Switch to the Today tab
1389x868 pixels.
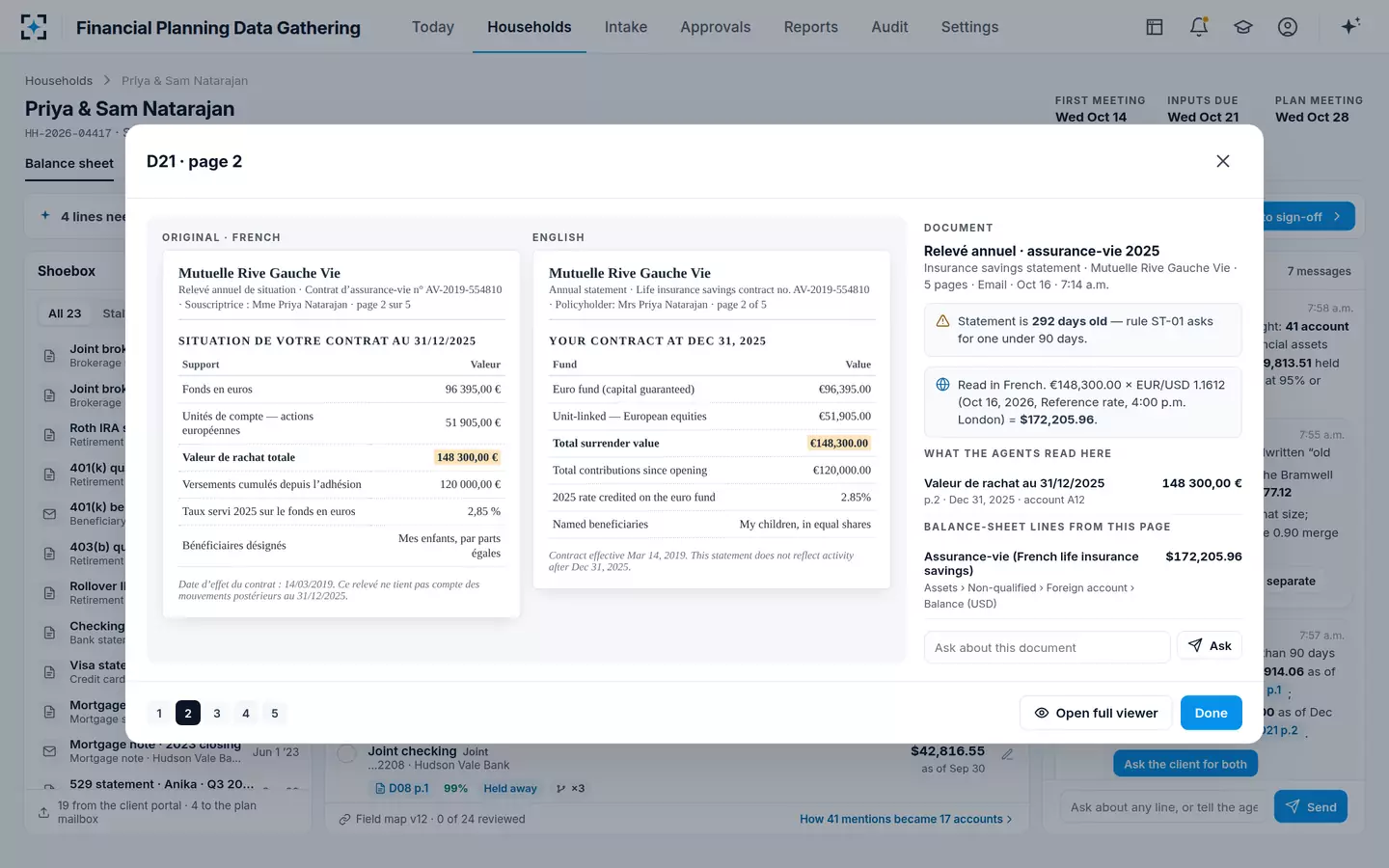tap(433, 27)
